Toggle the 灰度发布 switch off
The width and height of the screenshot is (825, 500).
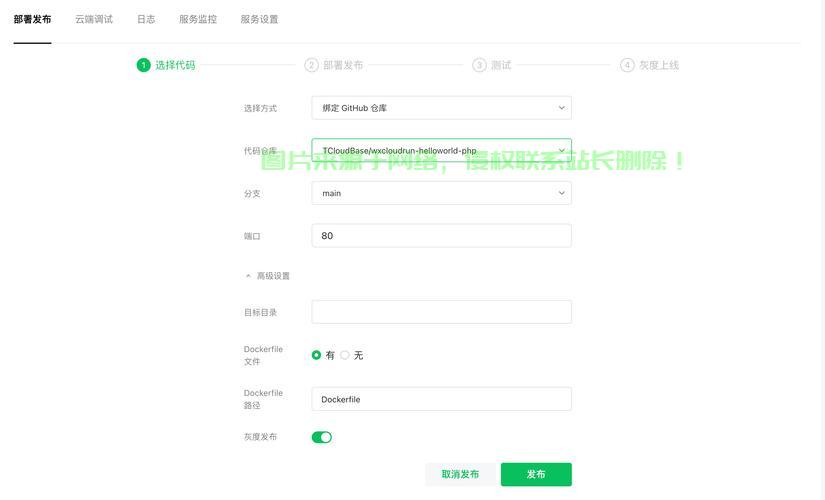tap(321, 437)
